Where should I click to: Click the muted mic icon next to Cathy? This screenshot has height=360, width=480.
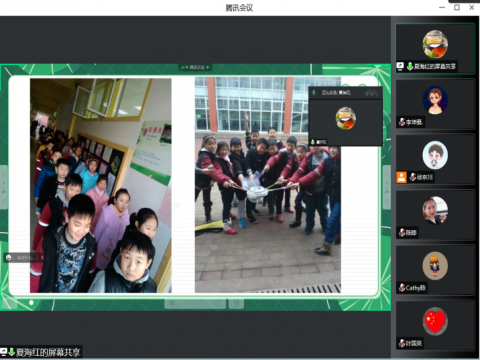pyautogui.click(x=402, y=287)
